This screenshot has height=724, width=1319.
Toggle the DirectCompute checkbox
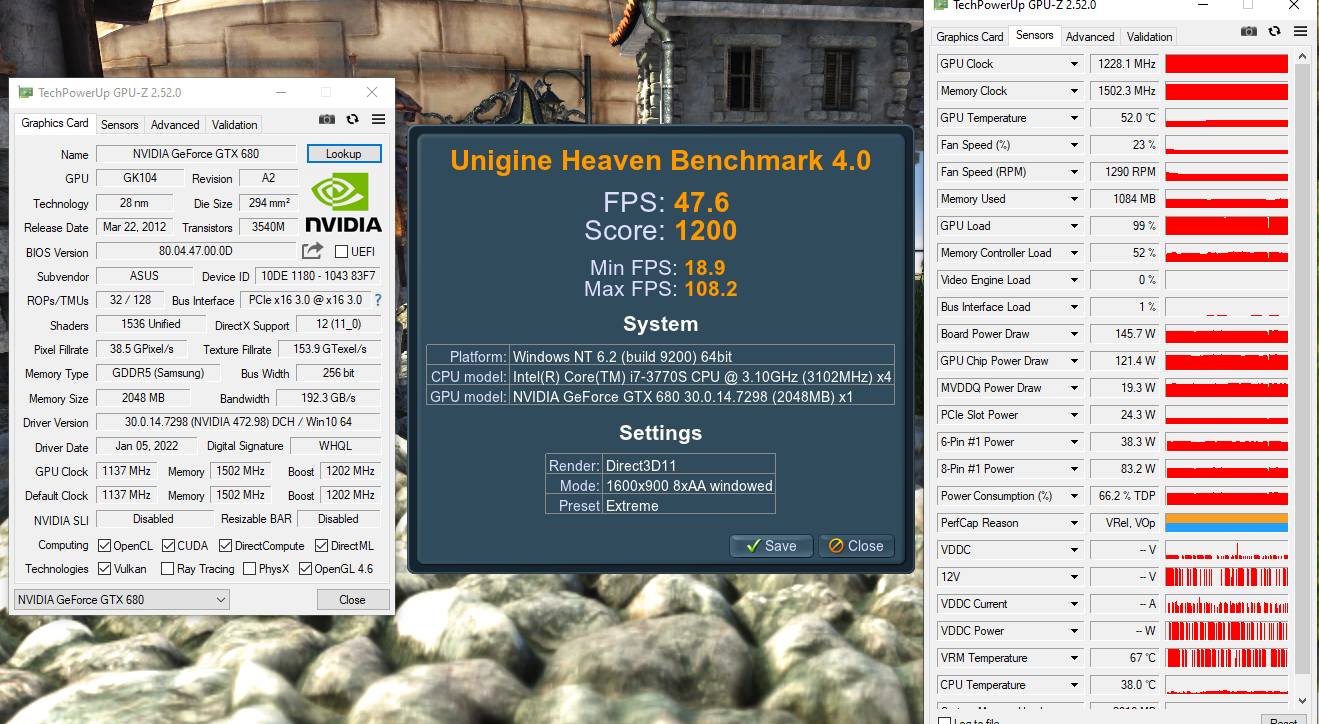pos(226,546)
